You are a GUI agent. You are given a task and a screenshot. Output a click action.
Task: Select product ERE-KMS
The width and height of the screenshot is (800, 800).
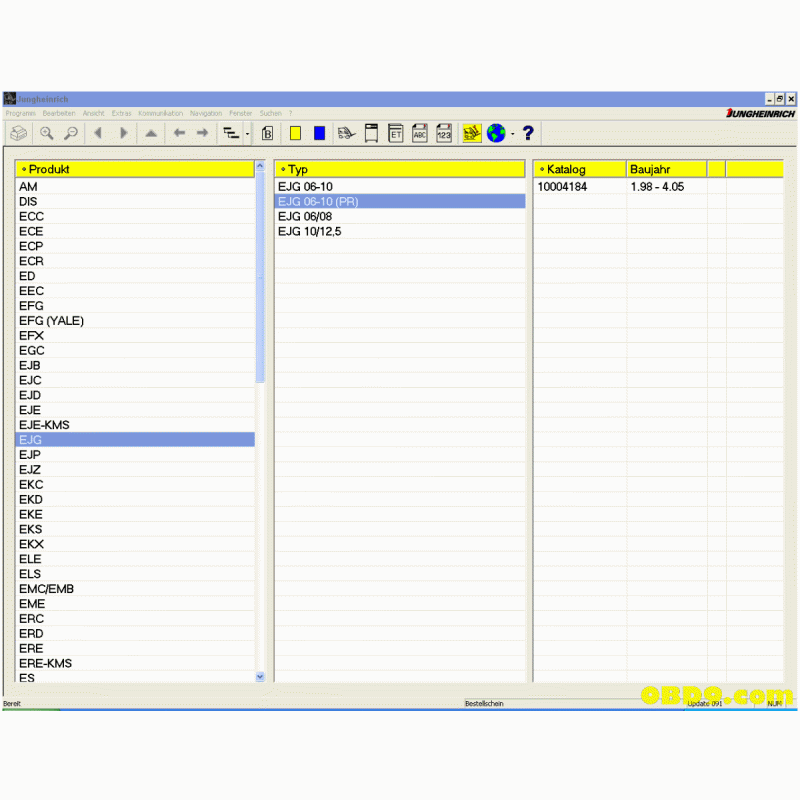coord(135,663)
